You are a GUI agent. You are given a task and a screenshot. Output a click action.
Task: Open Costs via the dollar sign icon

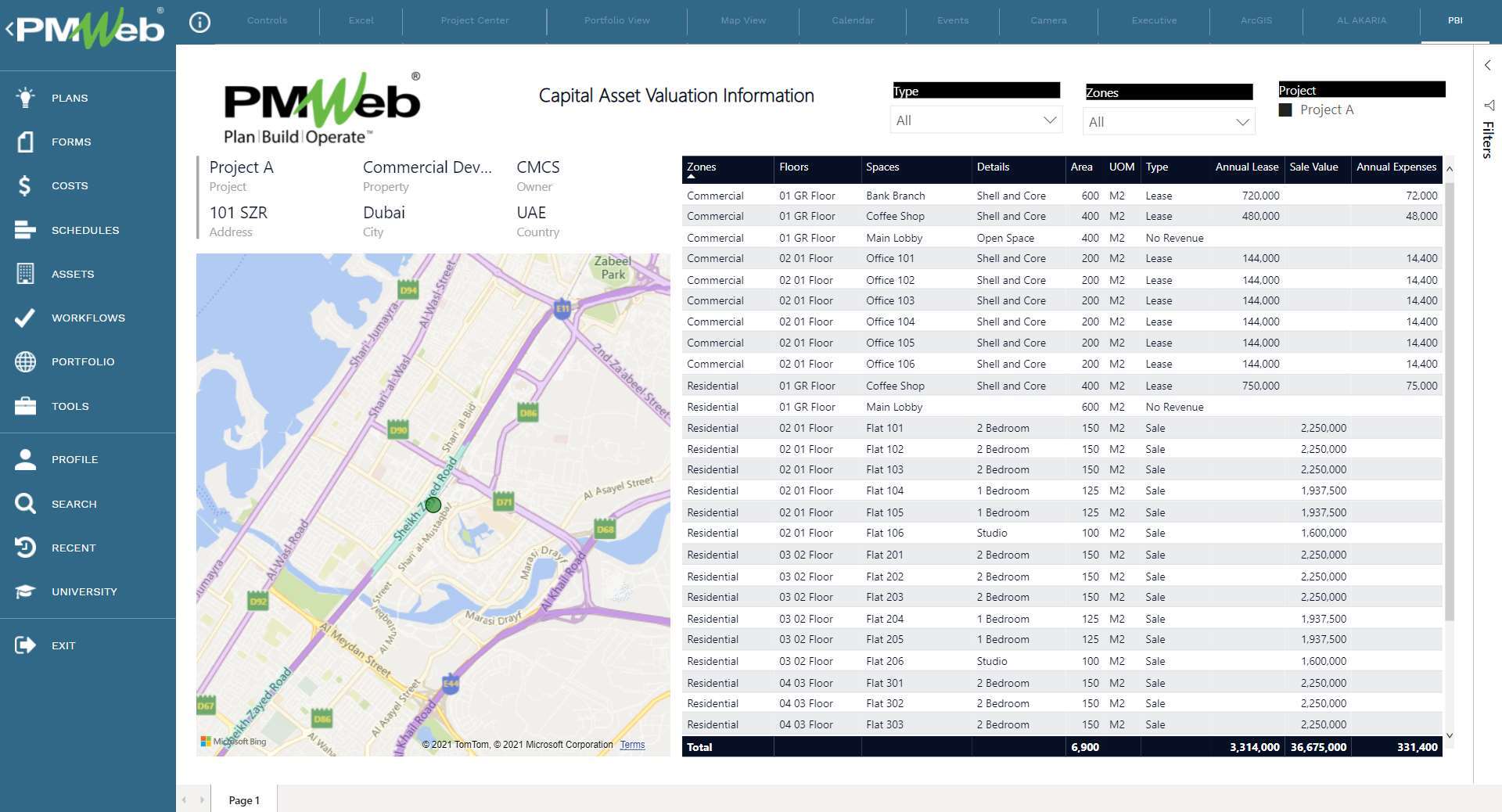pos(25,185)
